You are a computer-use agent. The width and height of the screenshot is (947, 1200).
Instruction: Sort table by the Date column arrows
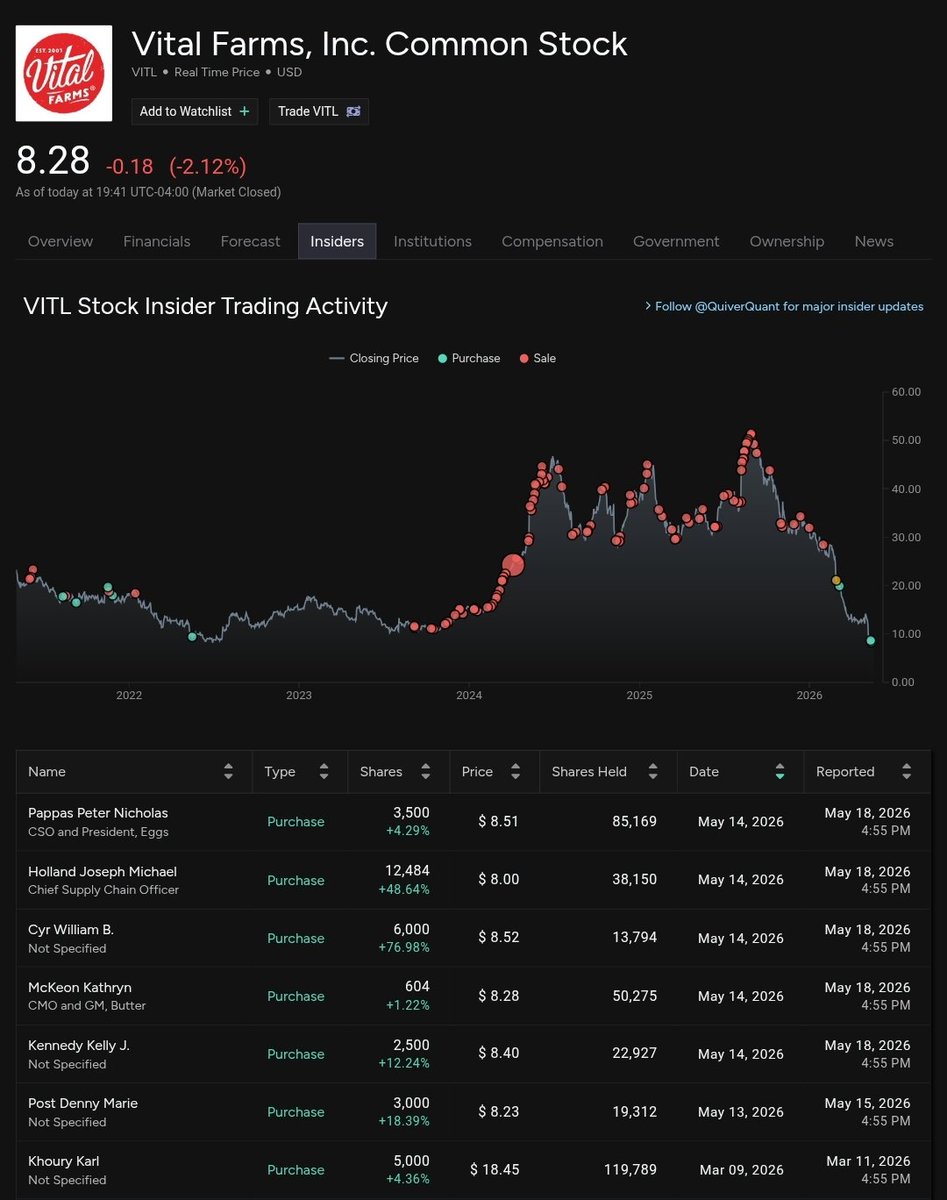[x=780, y=771]
